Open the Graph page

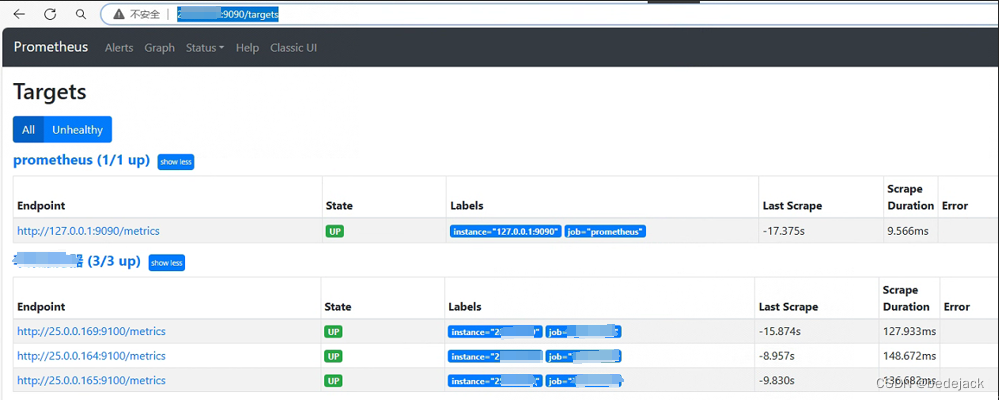pos(159,48)
